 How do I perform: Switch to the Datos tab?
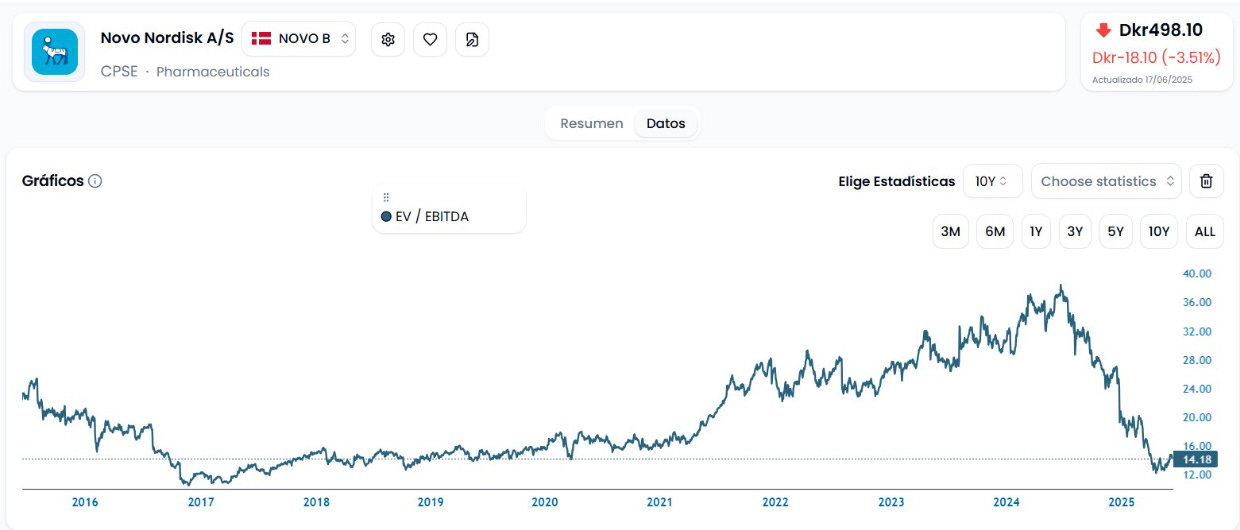(x=666, y=124)
